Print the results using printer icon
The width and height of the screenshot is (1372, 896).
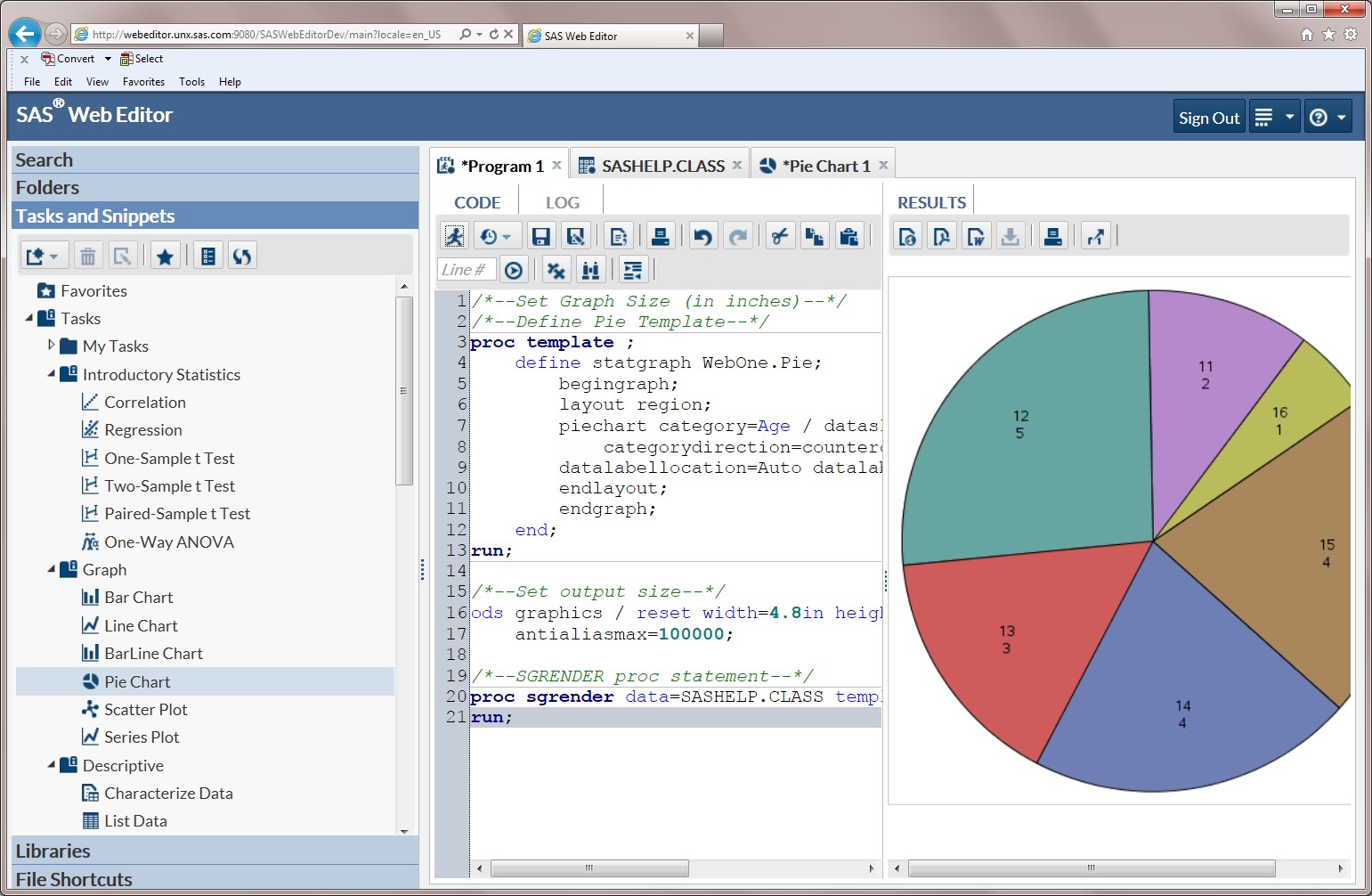click(1052, 235)
